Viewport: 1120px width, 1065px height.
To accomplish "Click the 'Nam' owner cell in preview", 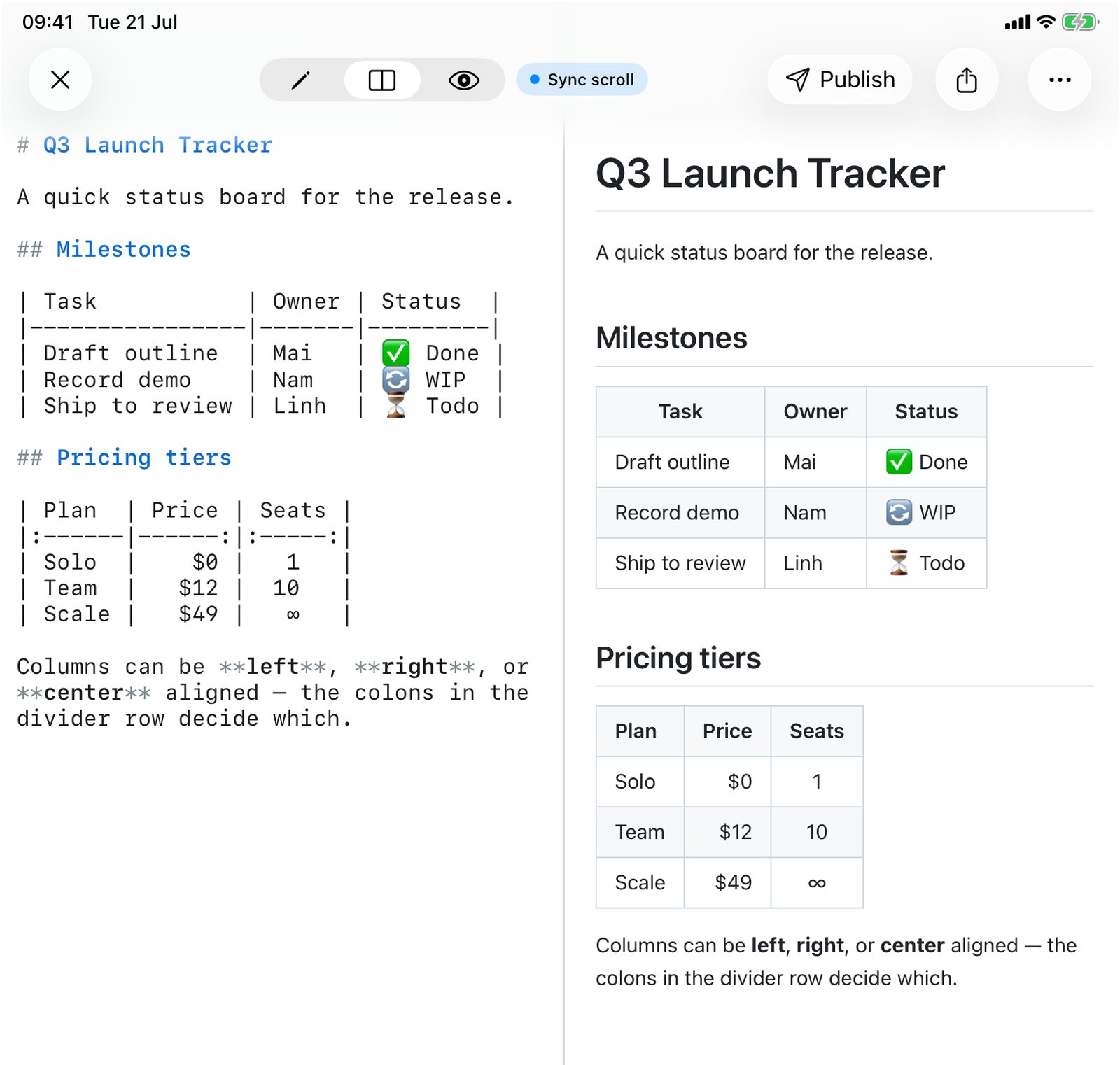I will coord(815,512).
